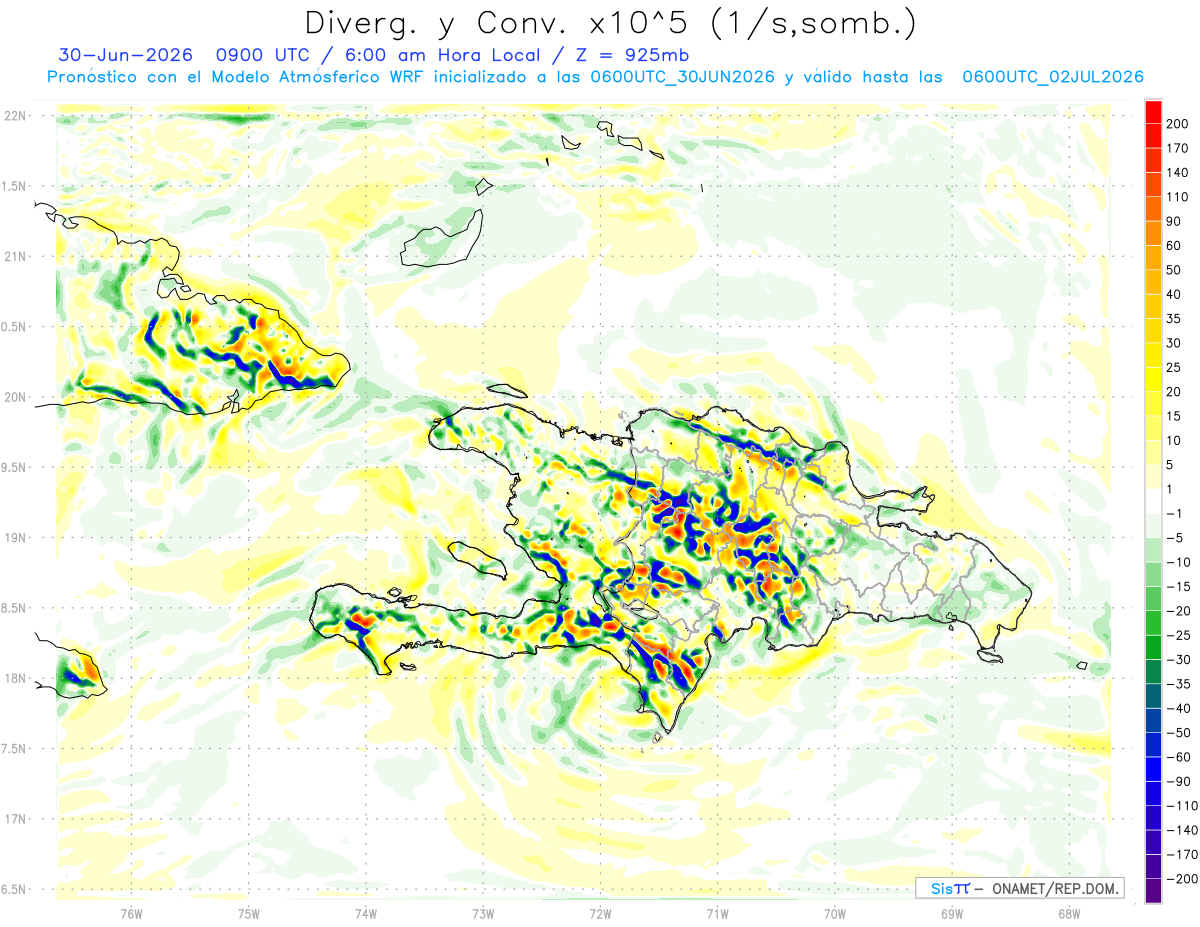Click latitude label '18N'

click(x=15, y=678)
